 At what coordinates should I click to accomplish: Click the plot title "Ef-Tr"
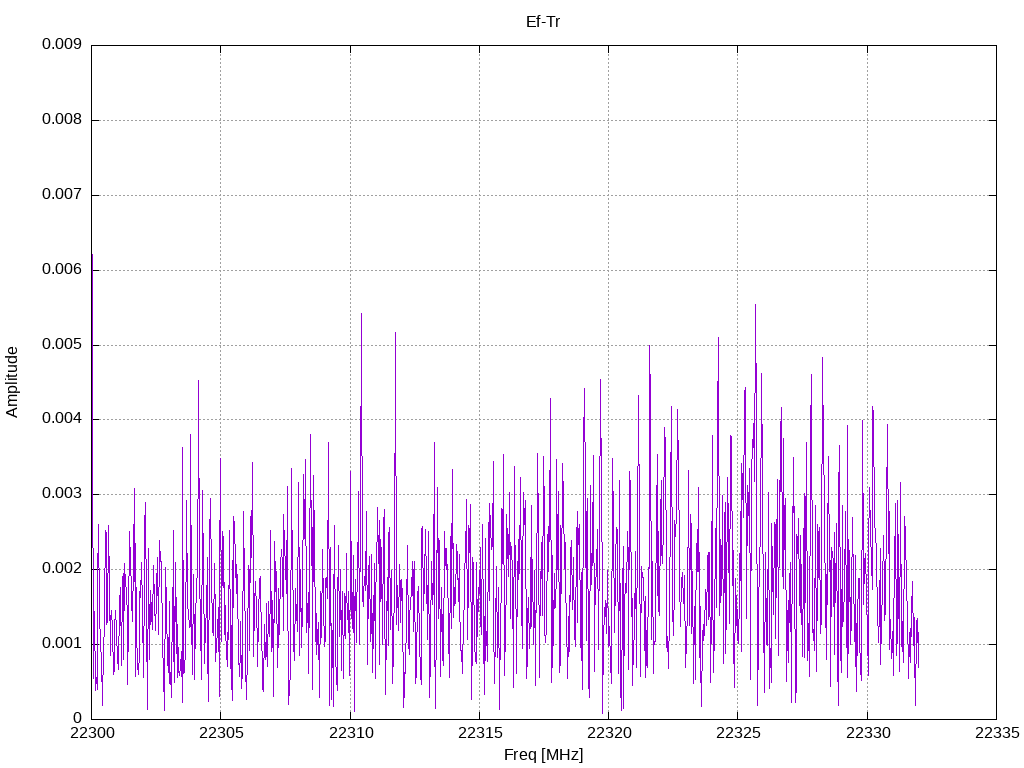543,22
